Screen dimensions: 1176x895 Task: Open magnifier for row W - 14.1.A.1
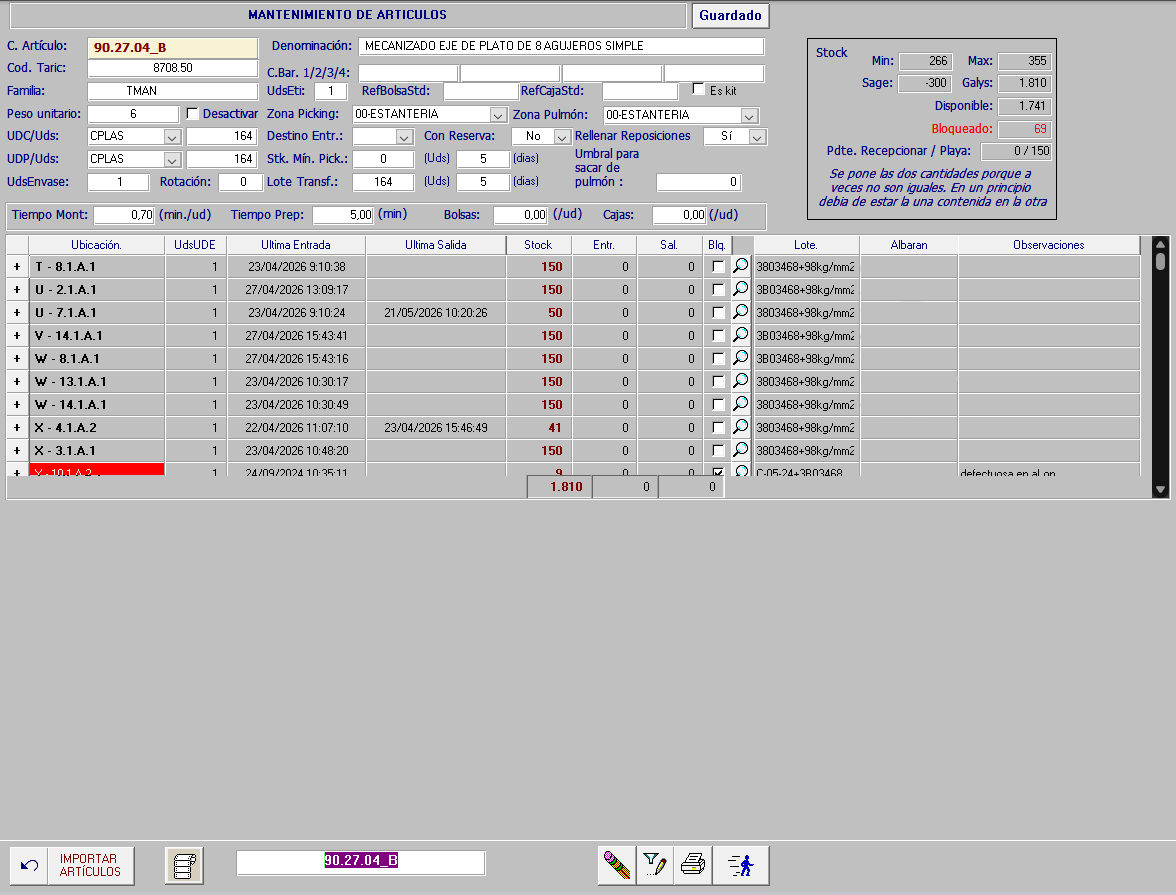(741, 404)
